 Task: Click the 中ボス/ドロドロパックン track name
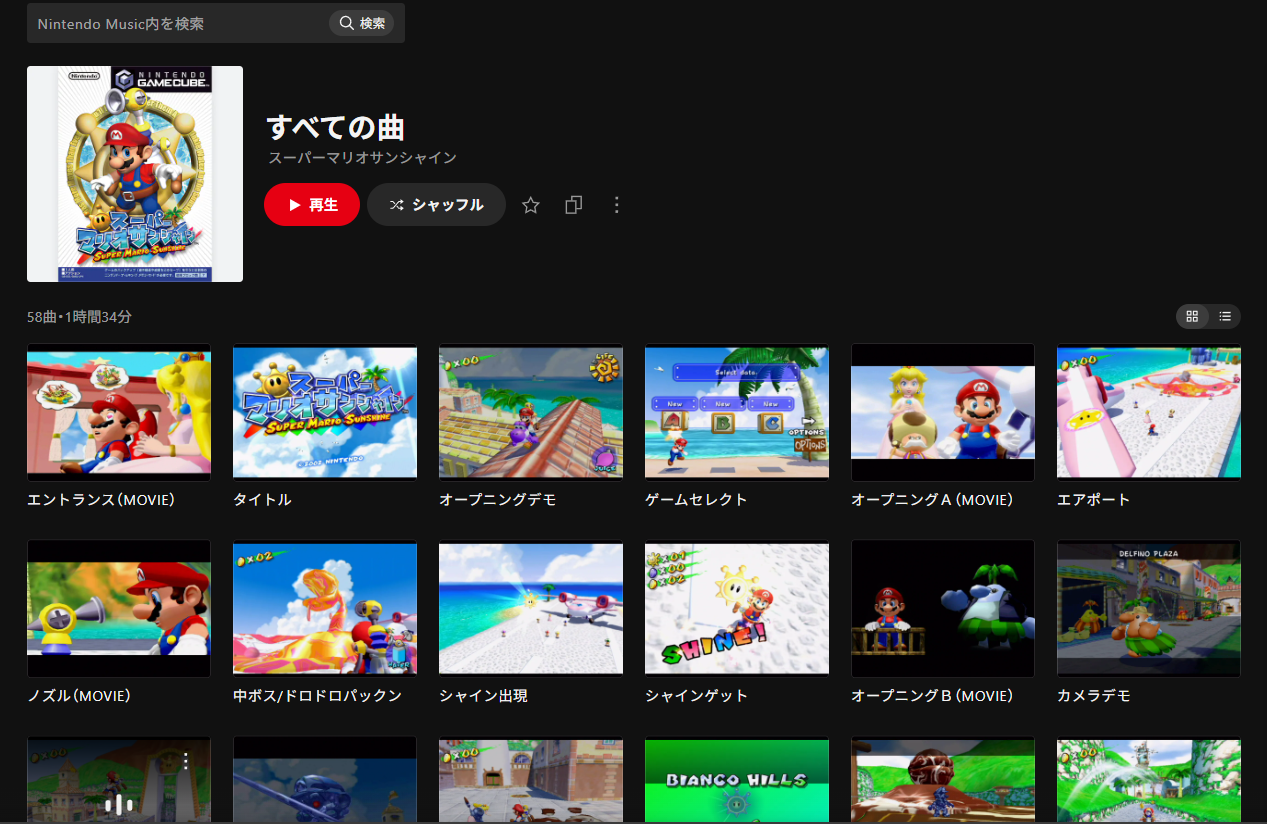(318, 695)
